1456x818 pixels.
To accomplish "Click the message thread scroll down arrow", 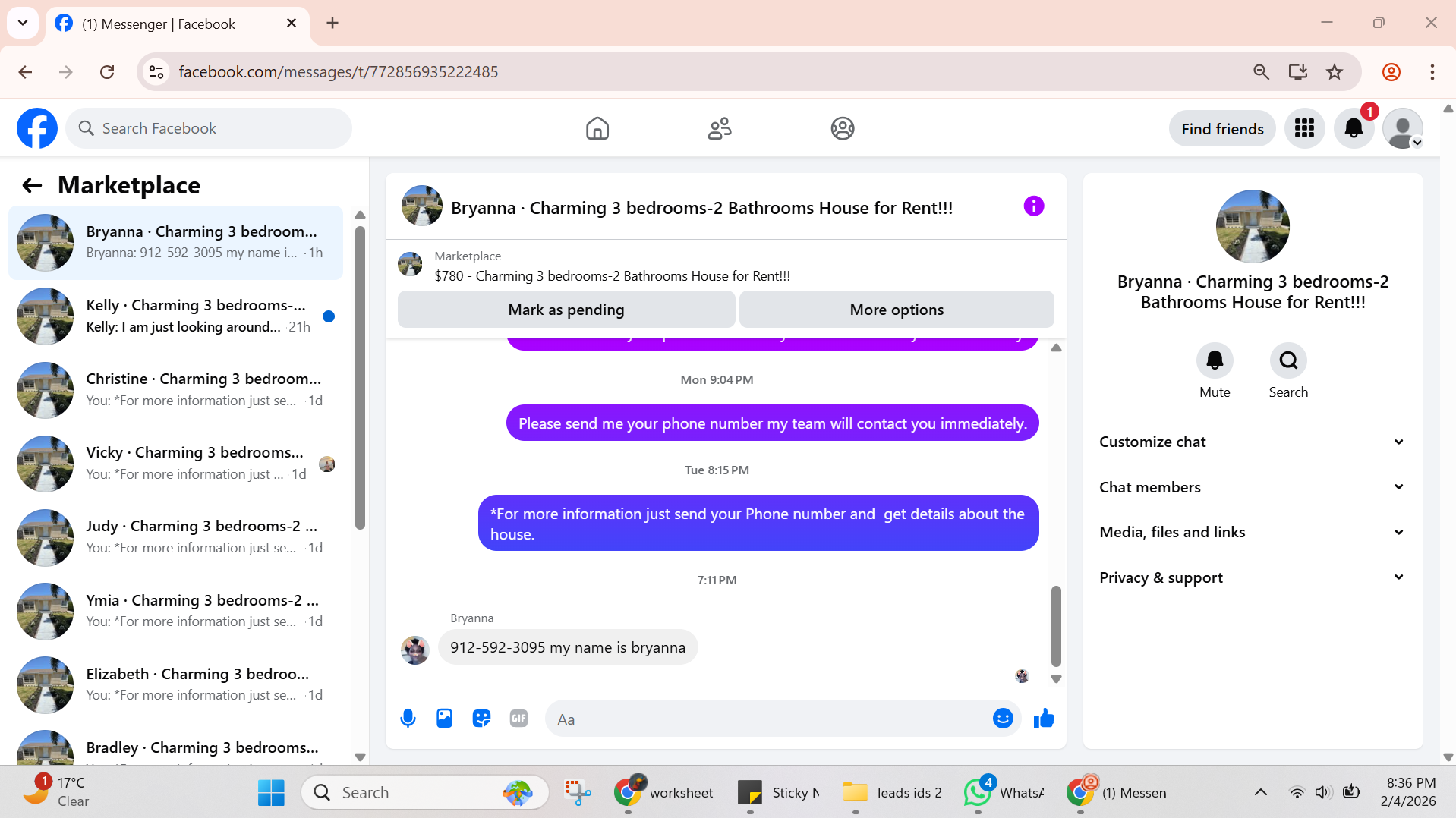I will [1056, 679].
